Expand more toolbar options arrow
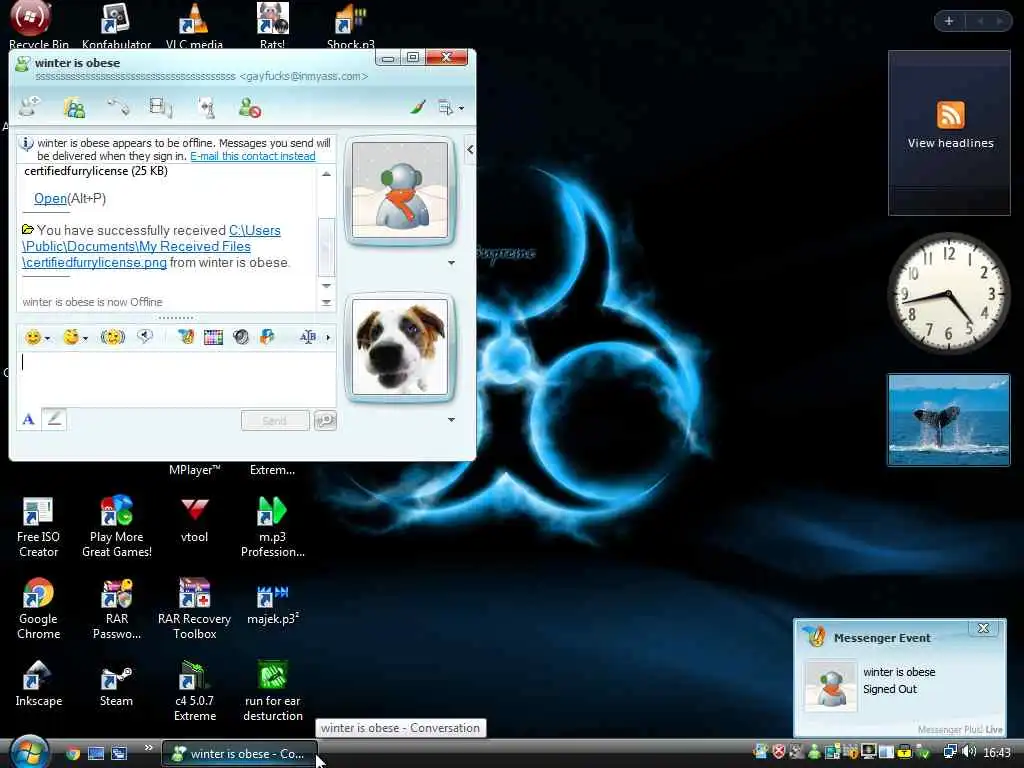This screenshot has height=768, width=1024. (328, 338)
